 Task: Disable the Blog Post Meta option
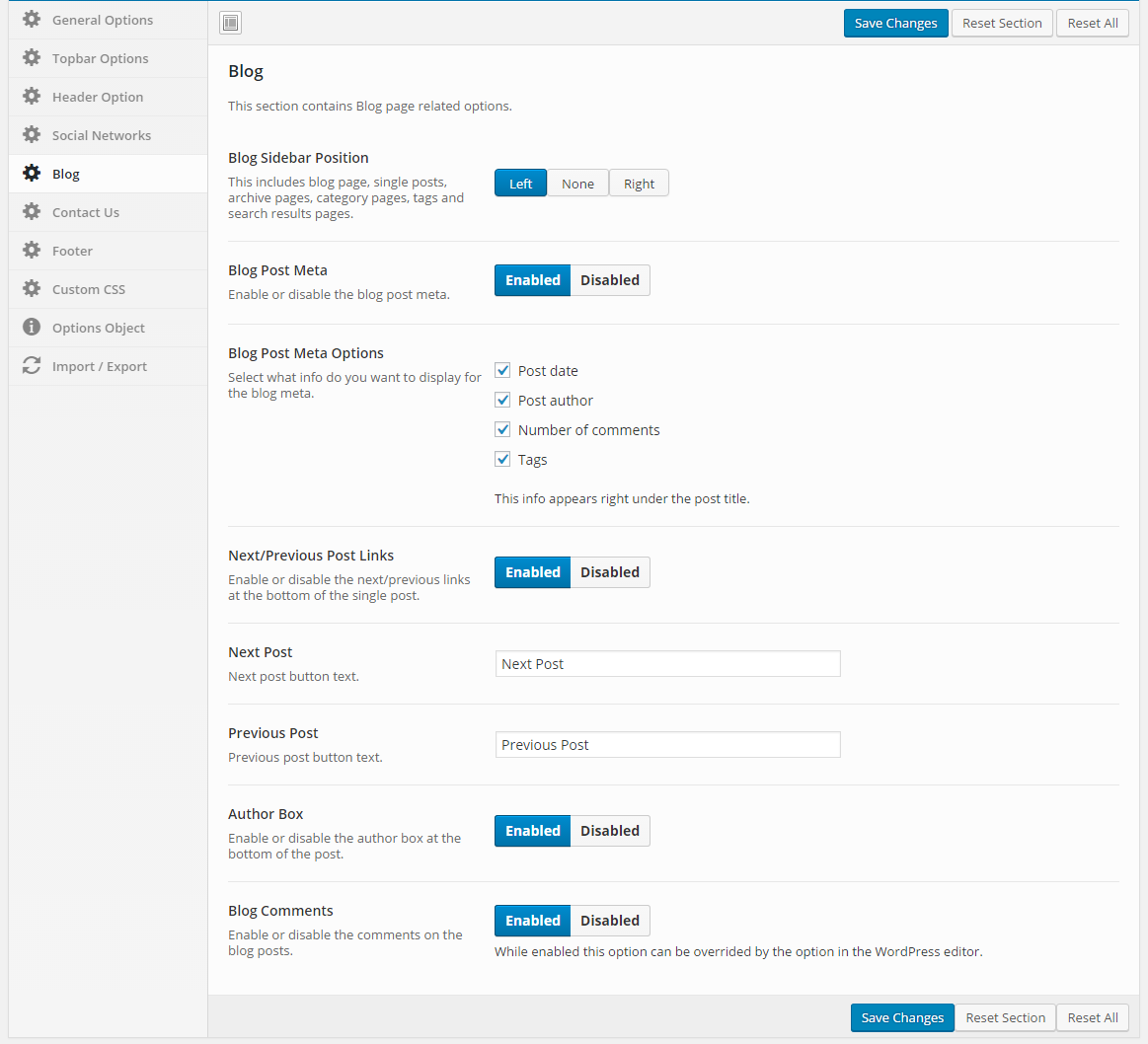coord(609,280)
